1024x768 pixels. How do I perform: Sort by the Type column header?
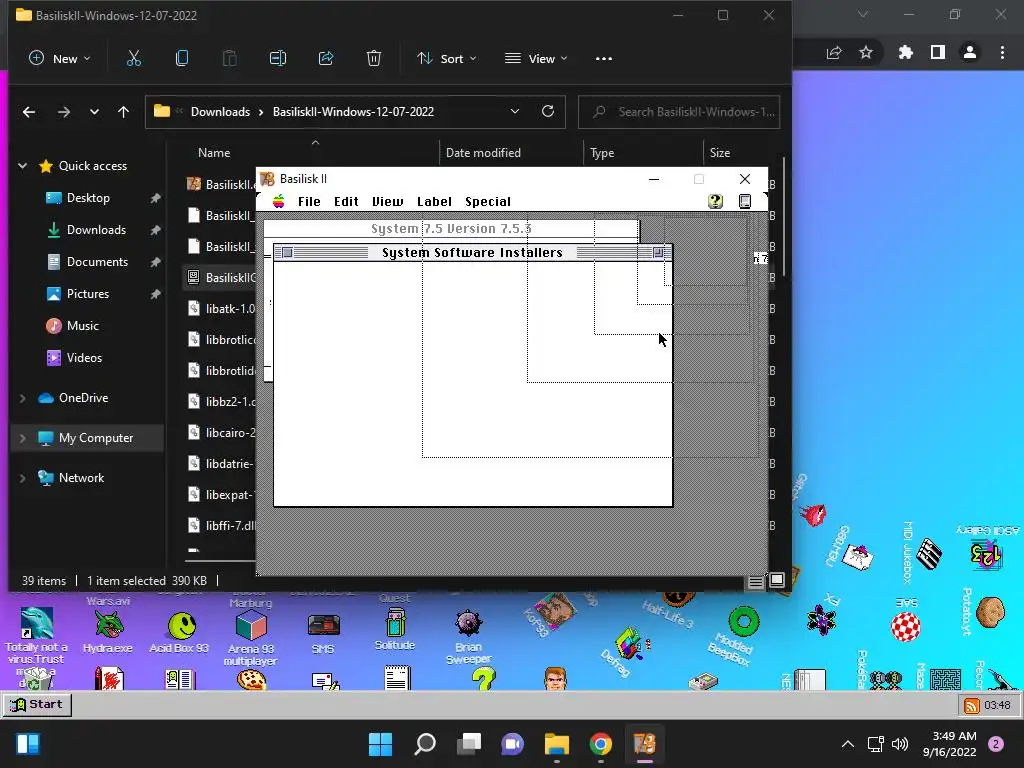[602, 153]
